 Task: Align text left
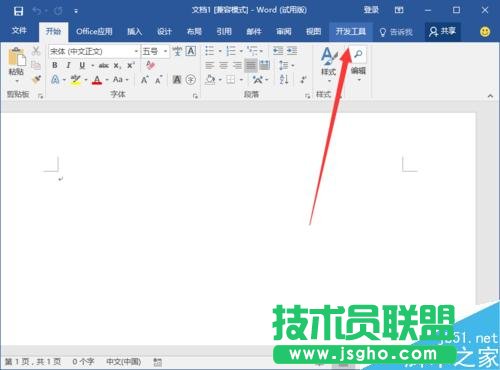pyautogui.click(x=210, y=65)
